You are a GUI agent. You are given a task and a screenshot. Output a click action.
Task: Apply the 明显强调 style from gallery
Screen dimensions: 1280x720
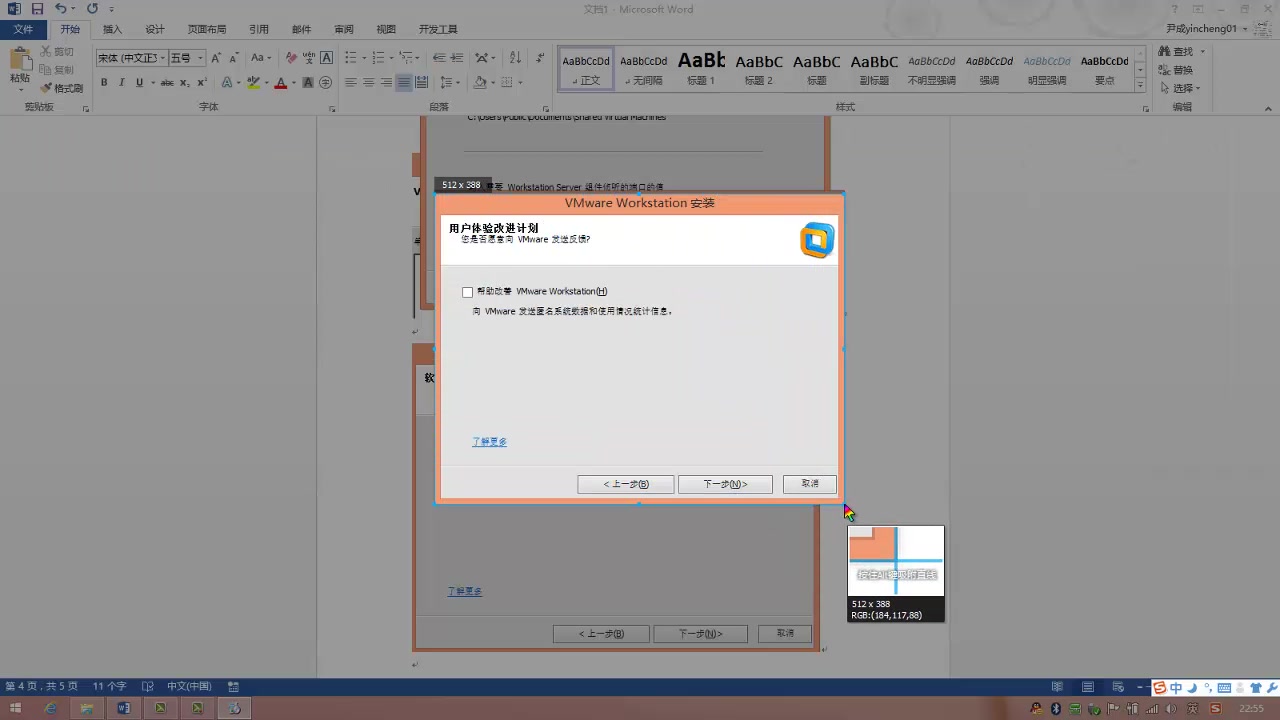point(1047,68)
